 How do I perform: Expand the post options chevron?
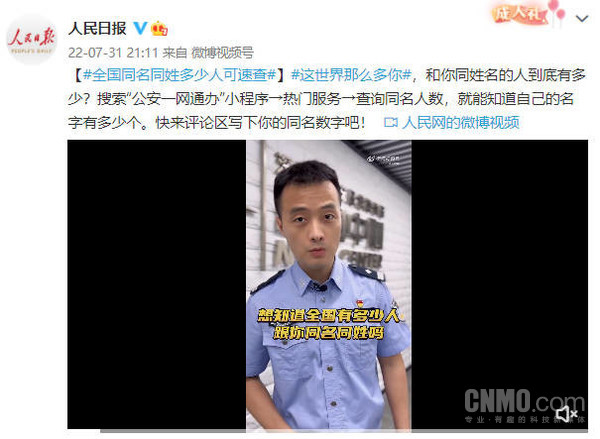click(582, 18)
